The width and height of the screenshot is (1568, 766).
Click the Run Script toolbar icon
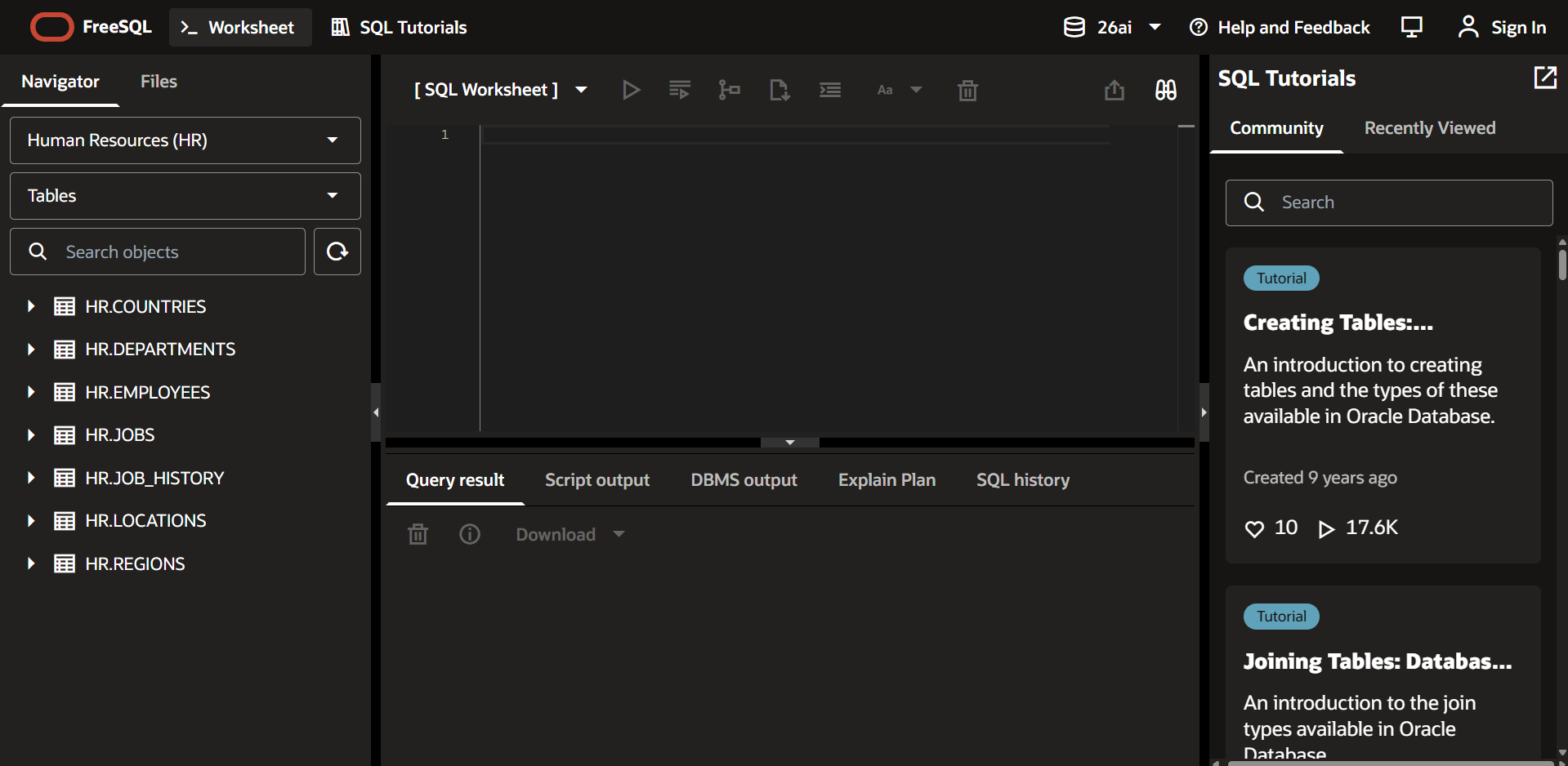point(680,90)
